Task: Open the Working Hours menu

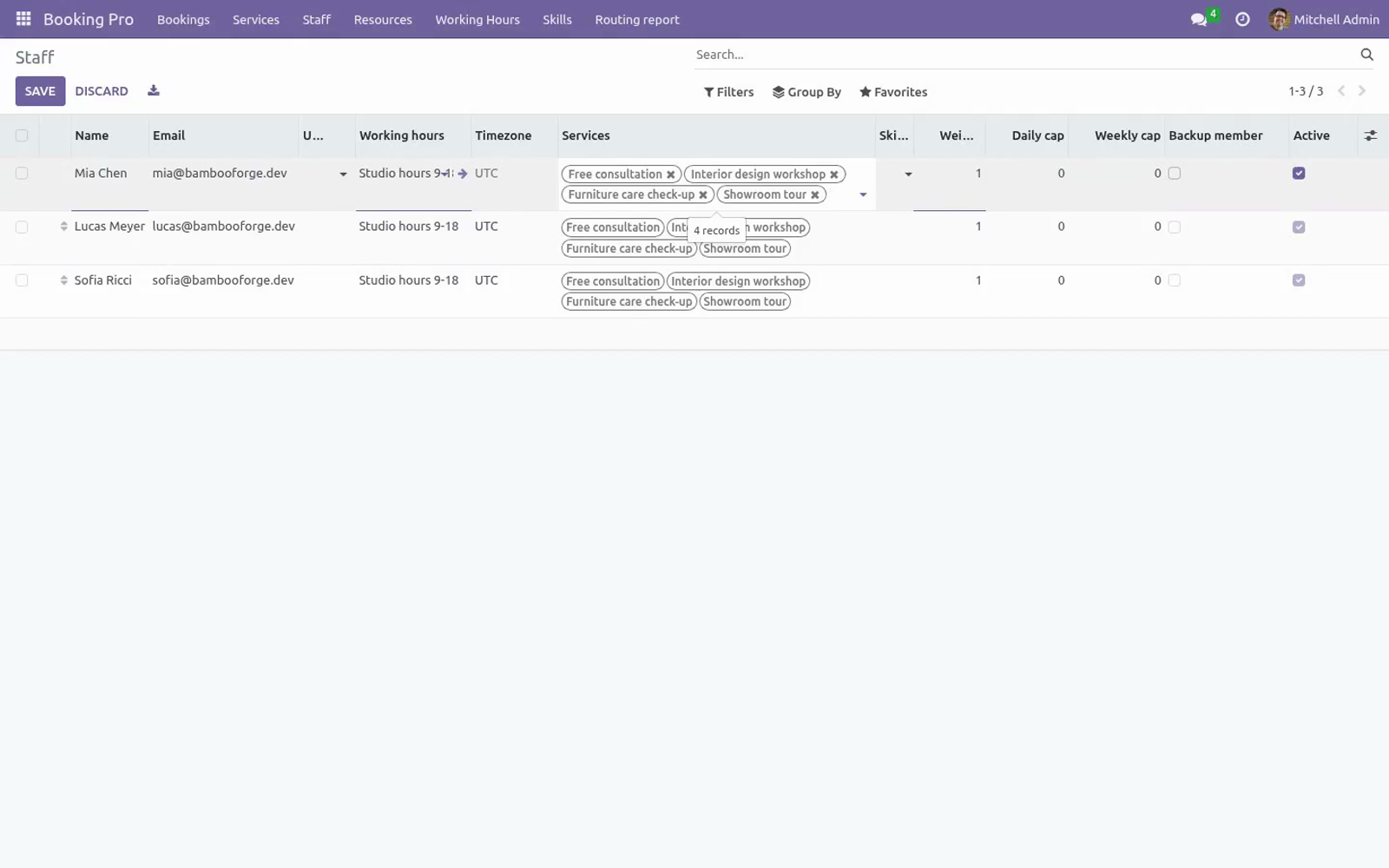Action: [x=477, y=19]
